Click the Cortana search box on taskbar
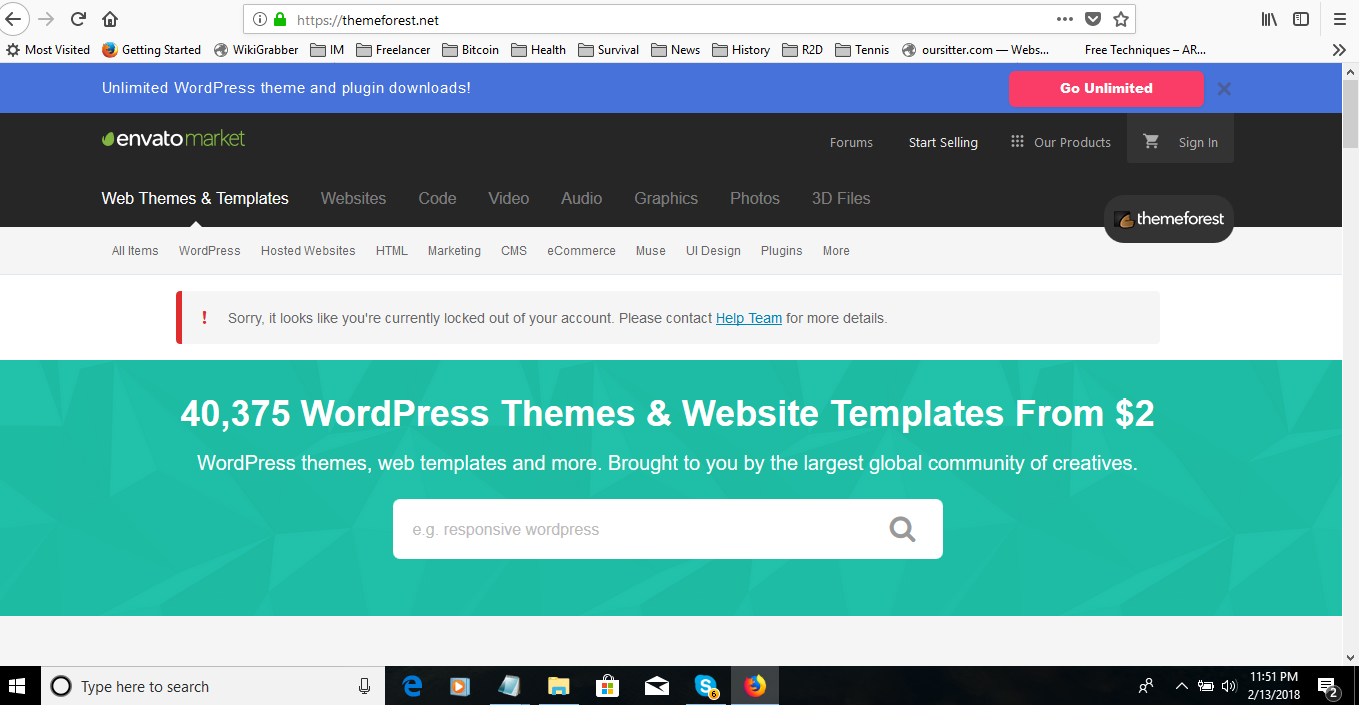The image size is (1359, 705). pyautogui.click(x=213, y=686)
